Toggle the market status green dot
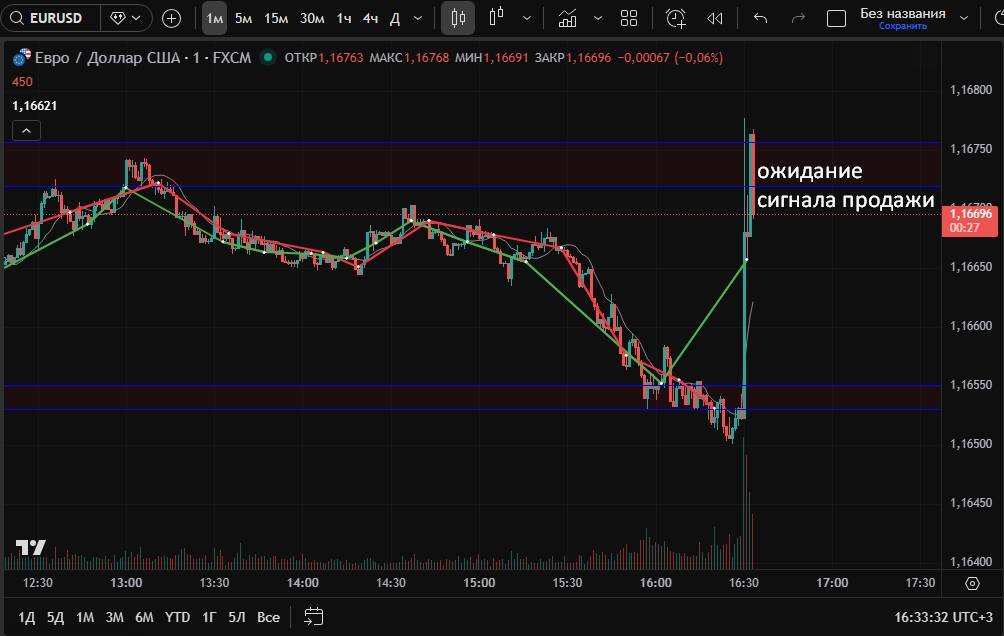The image size is (1004, 636). 267,58
